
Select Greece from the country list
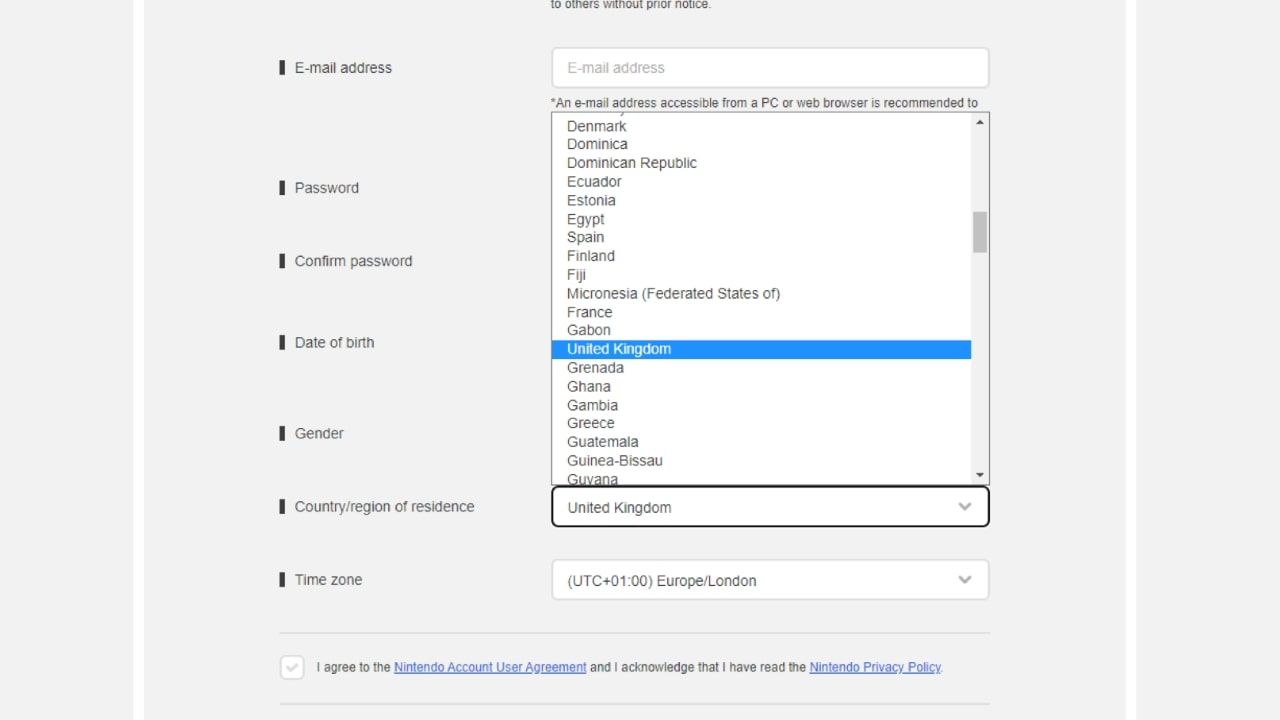coord(591,423)
